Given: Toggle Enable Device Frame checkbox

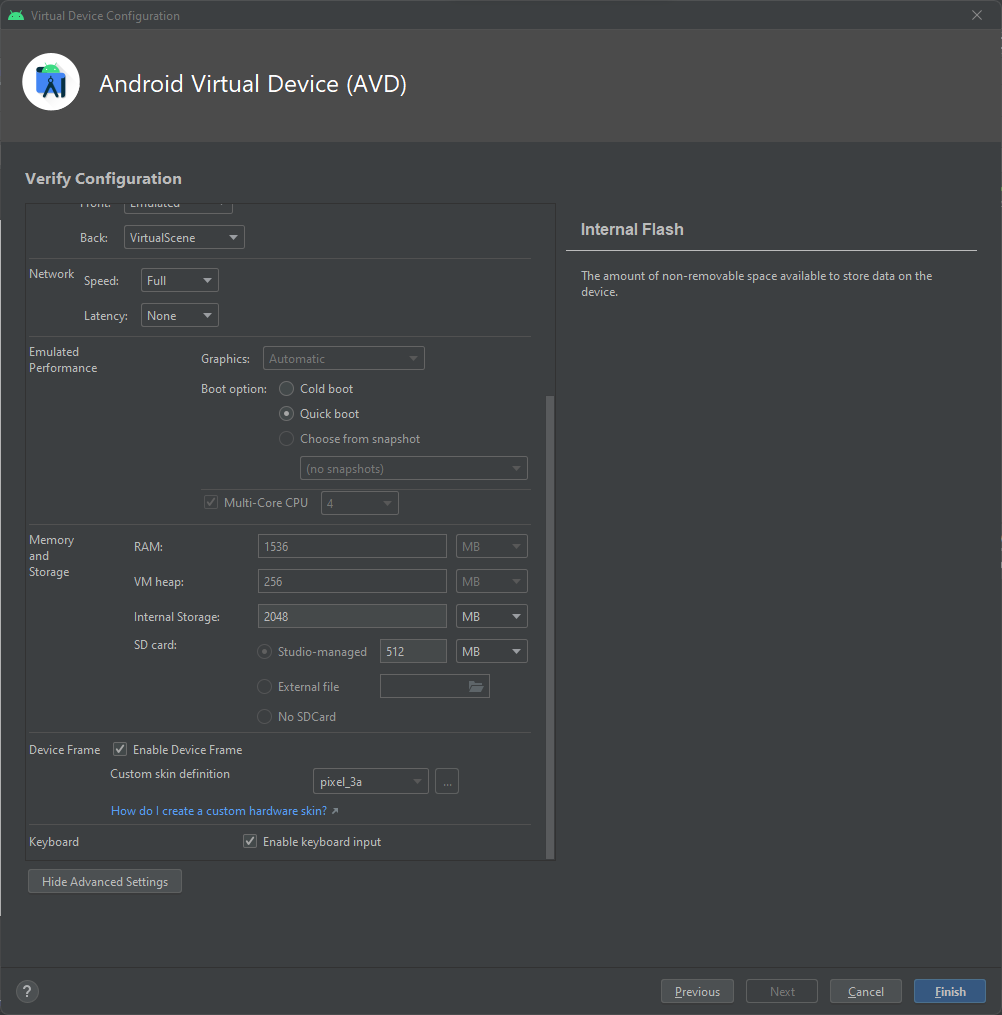Looking at the screenshot, I should [x=120, y=750].
